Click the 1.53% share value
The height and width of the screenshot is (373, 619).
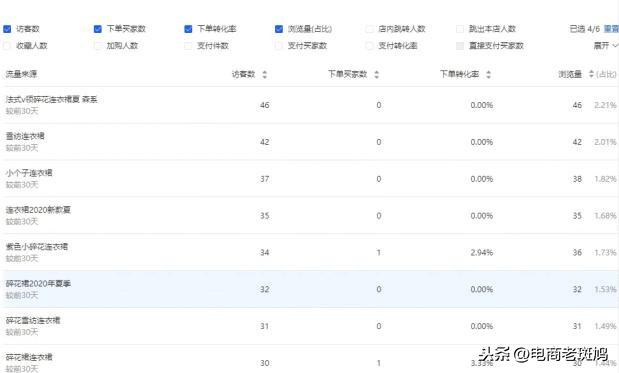point(605,289)
